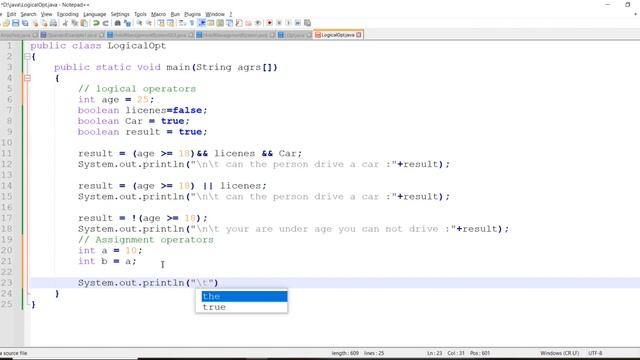Paste from clipboard with the Paste icon
Viewport: 640px width, 360px height.
click(x=84, y=23)
